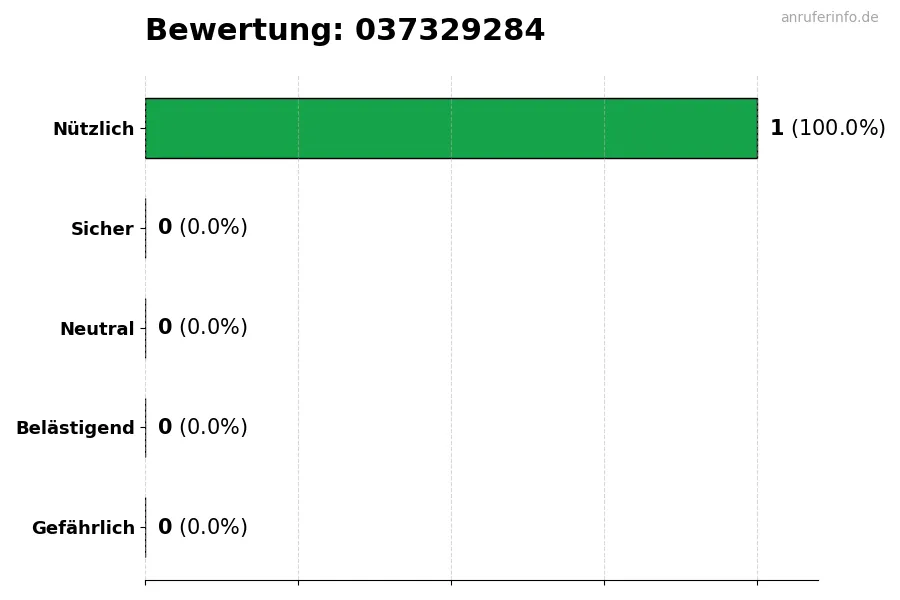This screenshot has height=600, width=900.
Task: Click the horizontal x-axis line under the chart
Action: (x=481, y=580)
